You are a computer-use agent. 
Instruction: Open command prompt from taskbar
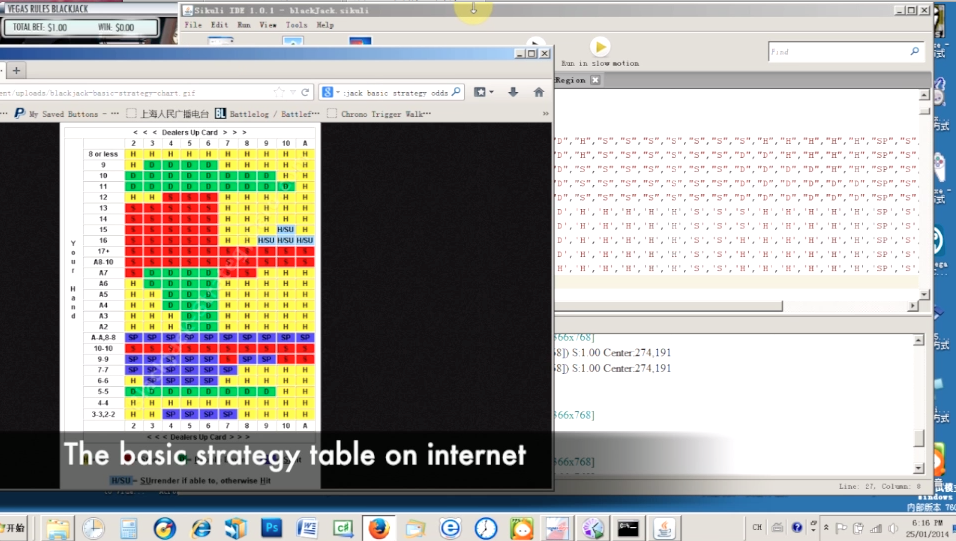point(628,528)
